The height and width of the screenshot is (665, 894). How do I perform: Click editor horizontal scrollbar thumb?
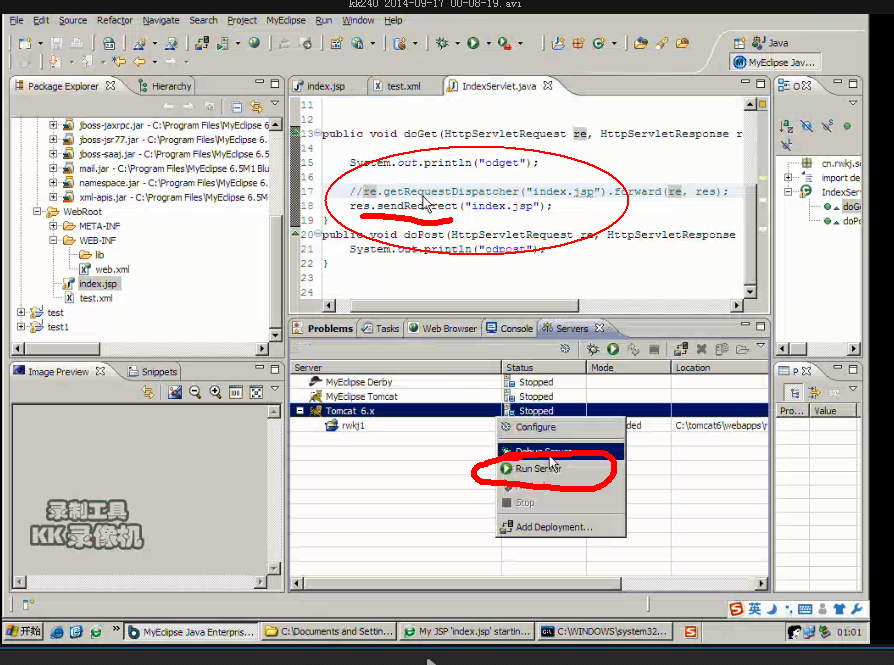pyautogui.click(x=465, y=306)
